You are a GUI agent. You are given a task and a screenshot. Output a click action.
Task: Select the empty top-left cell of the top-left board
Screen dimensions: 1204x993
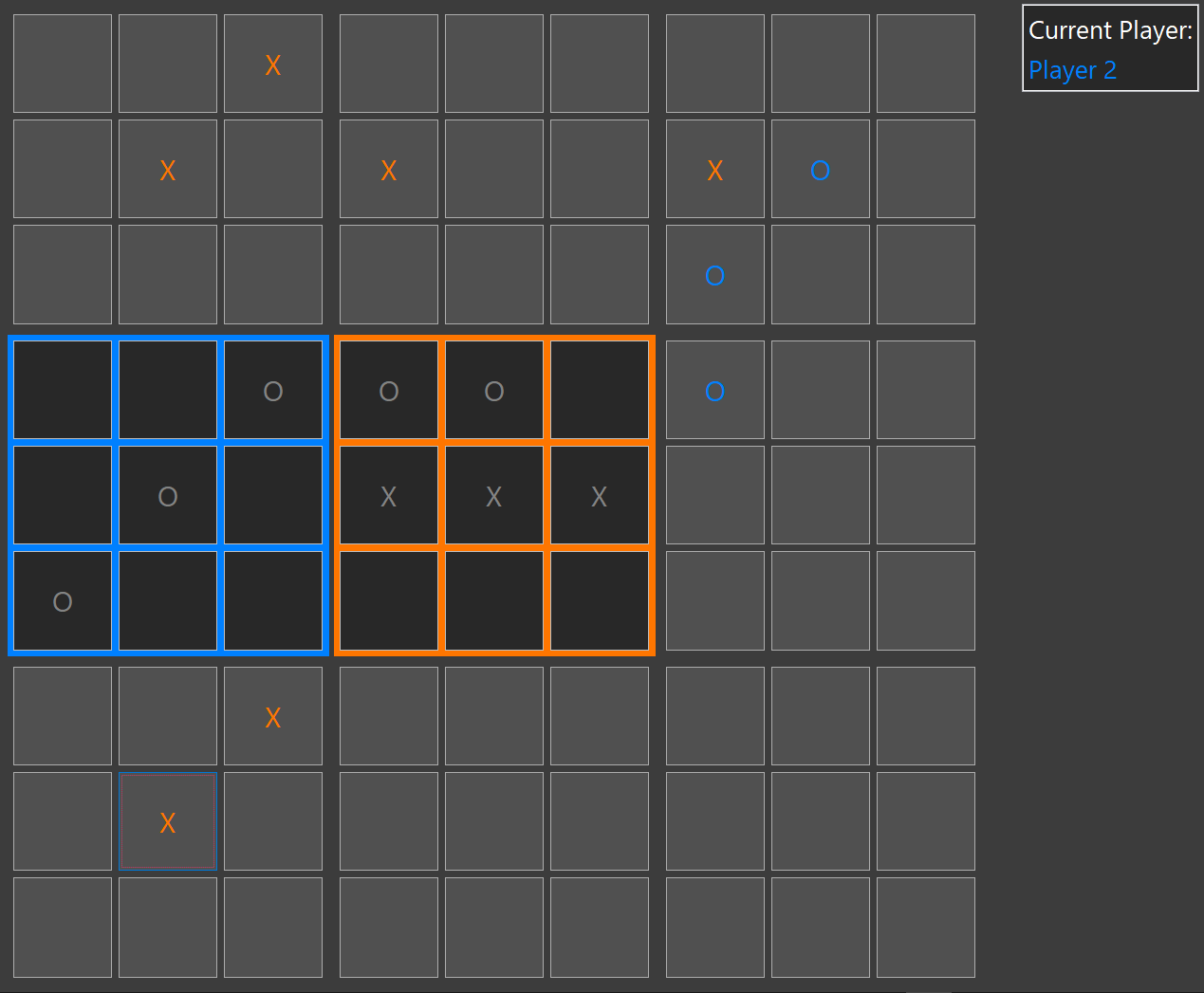coord(63,64)
